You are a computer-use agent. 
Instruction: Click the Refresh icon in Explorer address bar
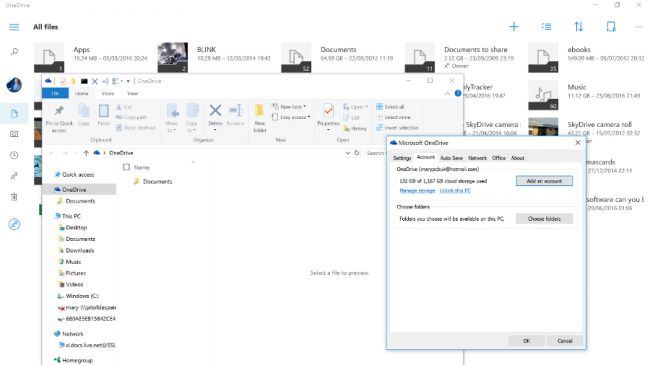357,153
